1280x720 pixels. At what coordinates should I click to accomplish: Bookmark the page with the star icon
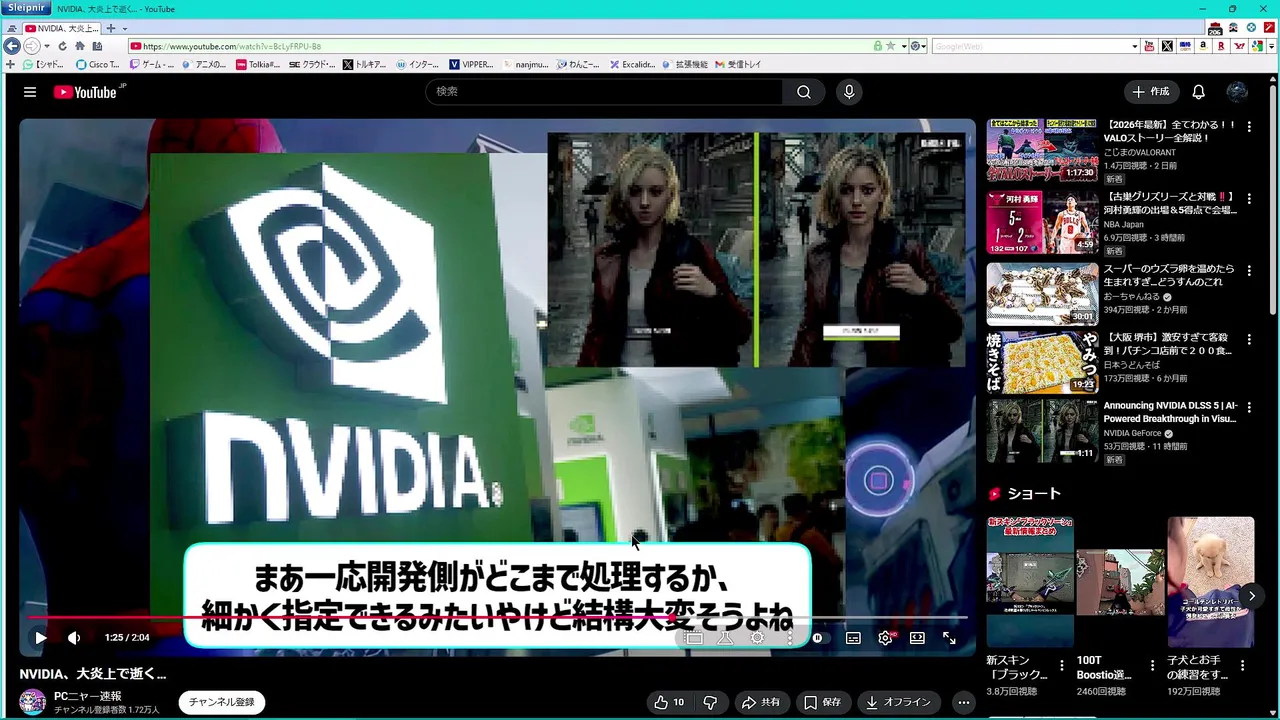coord(890,46)
